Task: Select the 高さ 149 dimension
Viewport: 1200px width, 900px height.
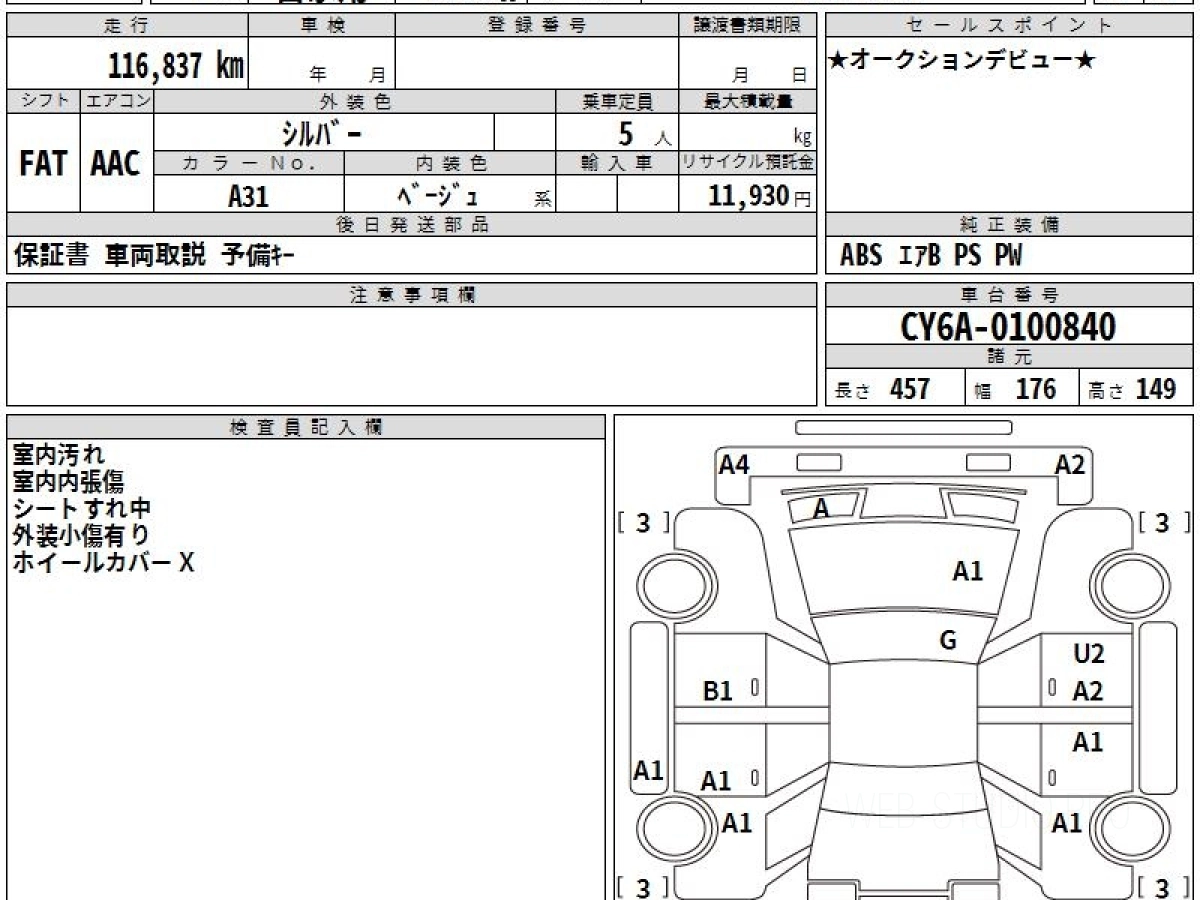Action: [x=1131, y=389]
